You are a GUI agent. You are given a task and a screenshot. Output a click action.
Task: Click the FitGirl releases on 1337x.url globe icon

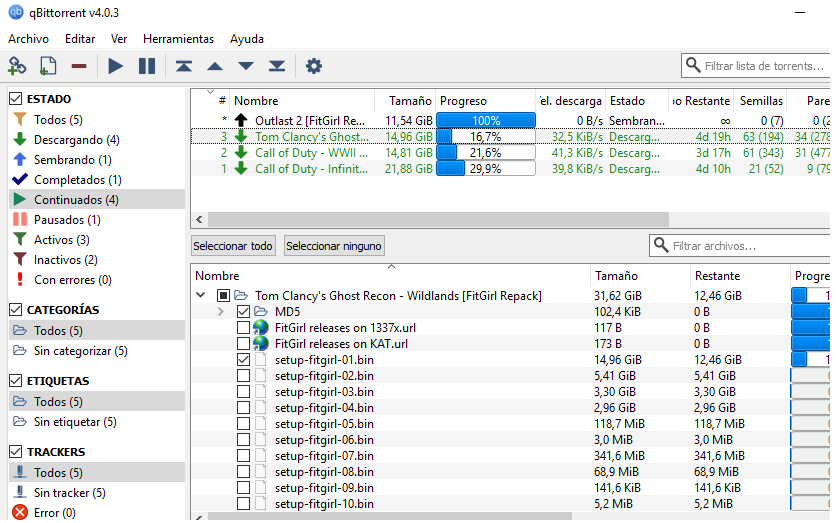(261, 327)
